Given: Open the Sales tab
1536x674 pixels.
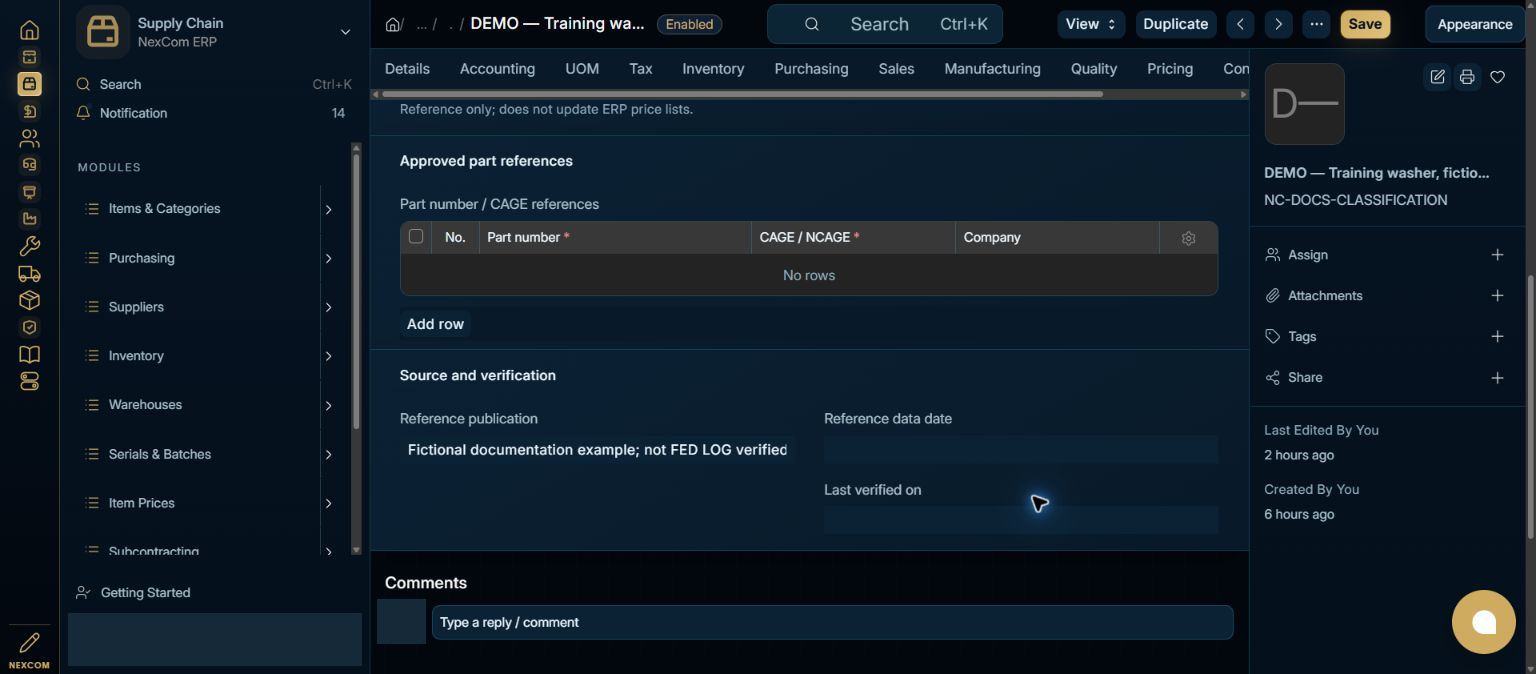Looking at the screenshot, I should coord(896,69).
